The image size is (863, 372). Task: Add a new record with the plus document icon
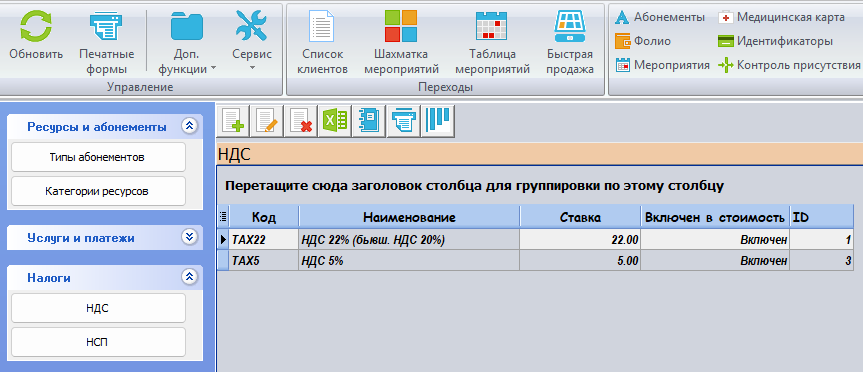[232, 120]
